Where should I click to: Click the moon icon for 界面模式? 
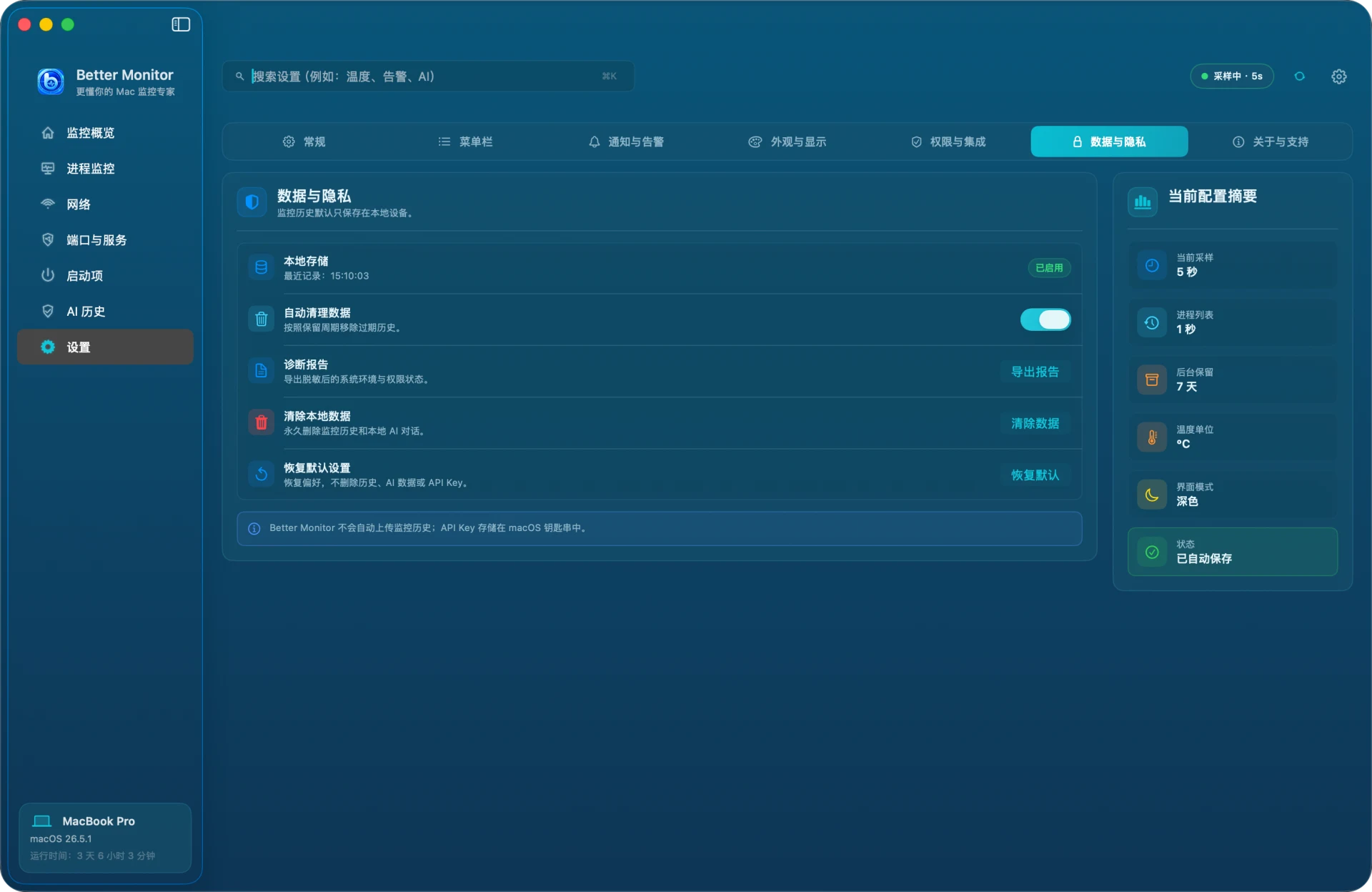tap(1152, 495)
